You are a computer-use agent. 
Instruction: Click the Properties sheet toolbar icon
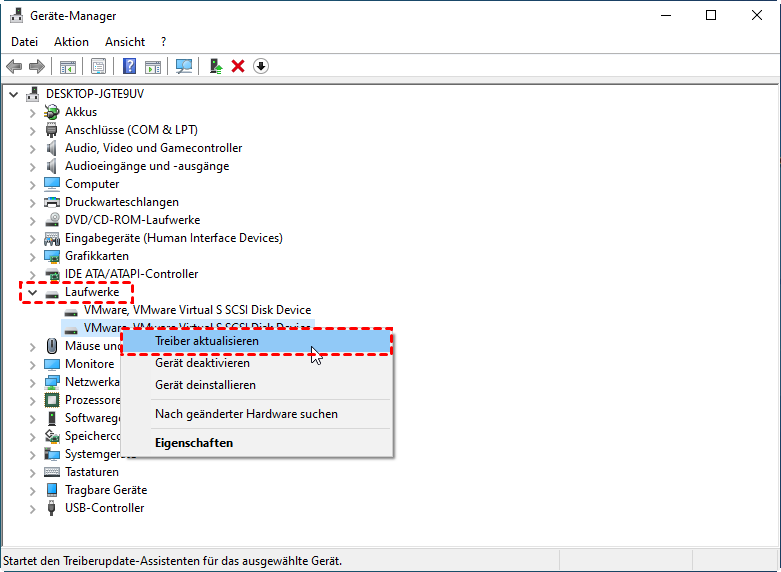pos(99,66)
